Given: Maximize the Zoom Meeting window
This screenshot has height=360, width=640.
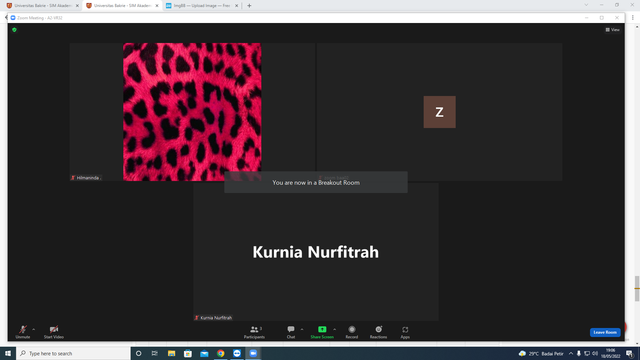Looking at the screenshot, I should [x=602, y=18].
